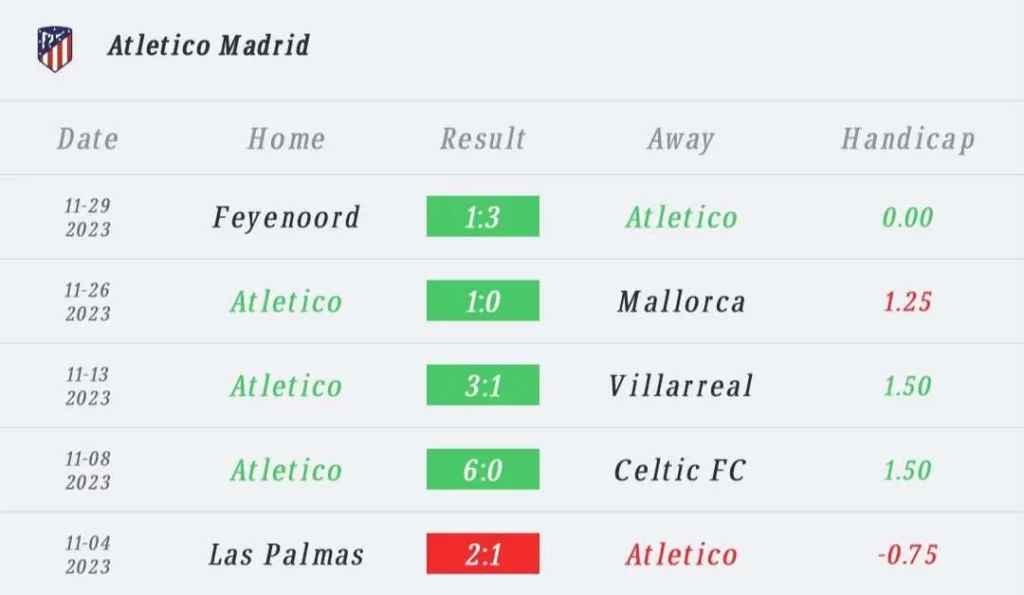Open the 6:0 Celtic FC result
The image size is (1024, 595).
(x=483, y=469)
